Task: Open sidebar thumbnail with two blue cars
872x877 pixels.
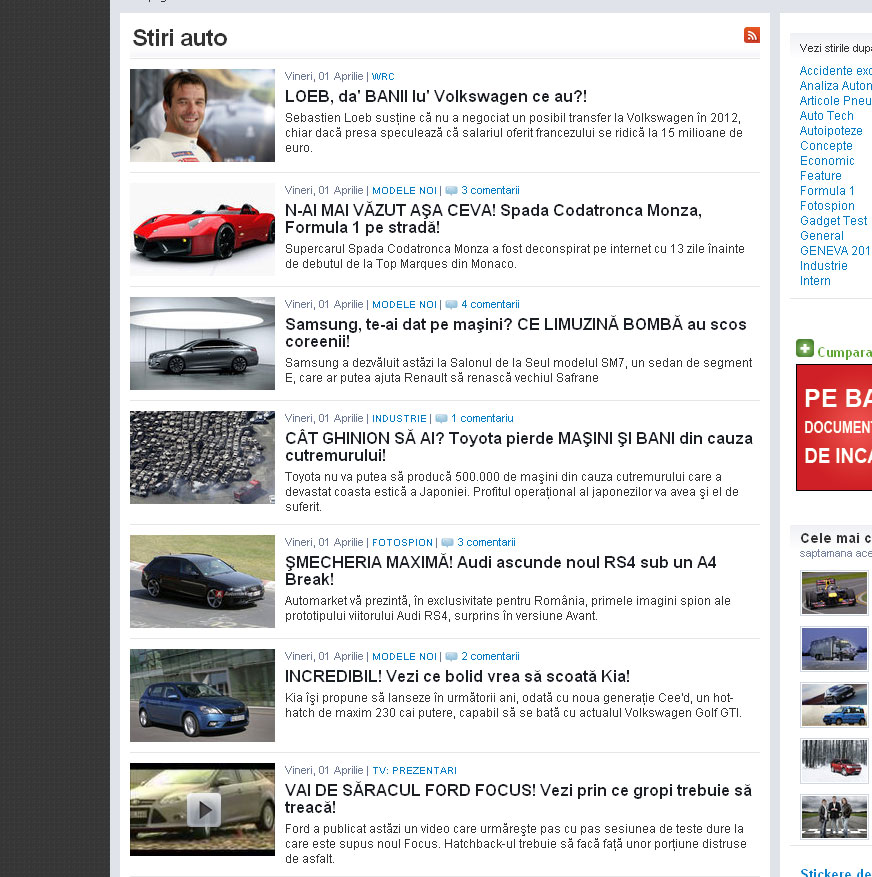Action: (834, 705)
